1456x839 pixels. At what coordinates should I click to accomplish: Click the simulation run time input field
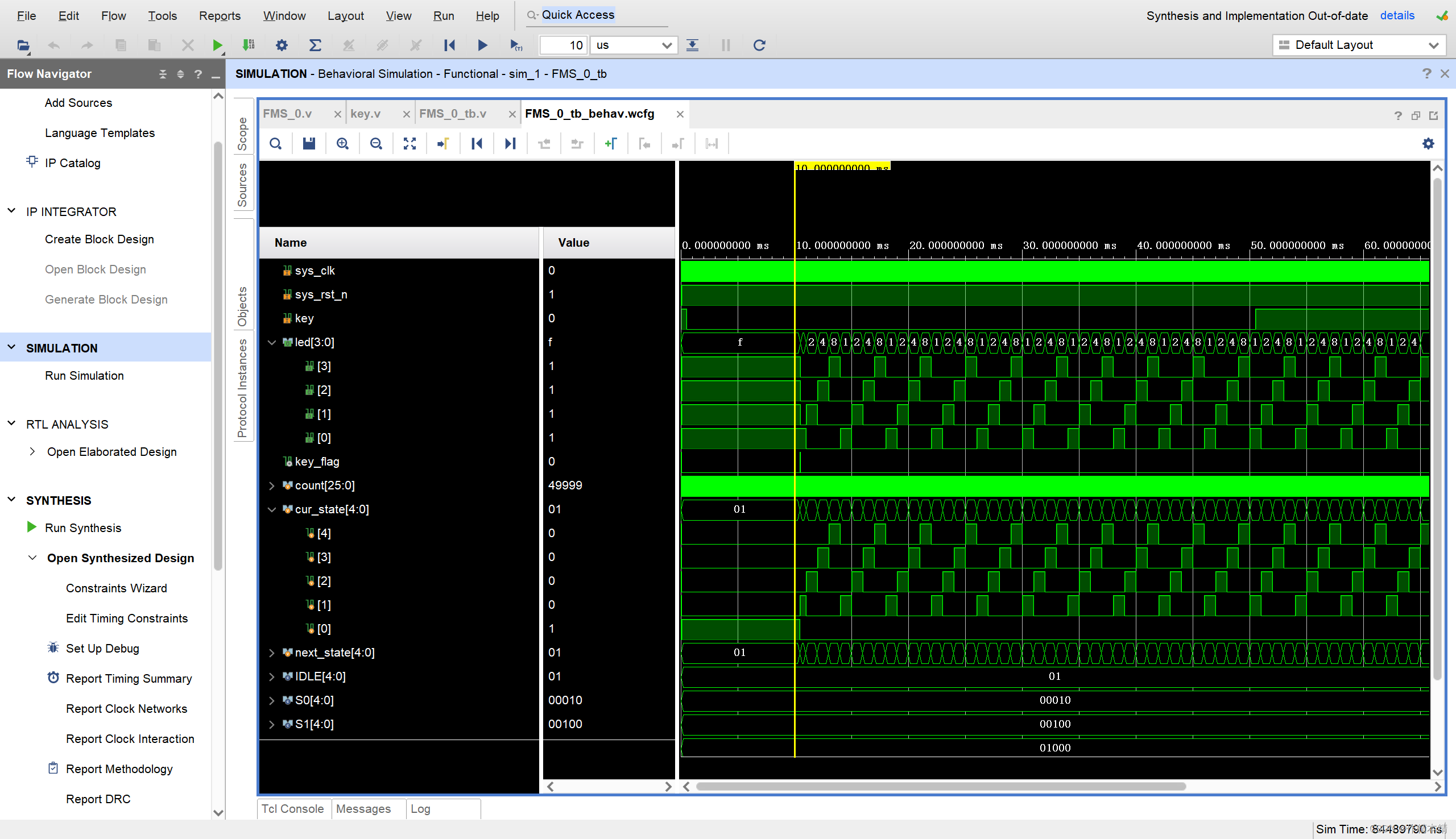[562, 45]
